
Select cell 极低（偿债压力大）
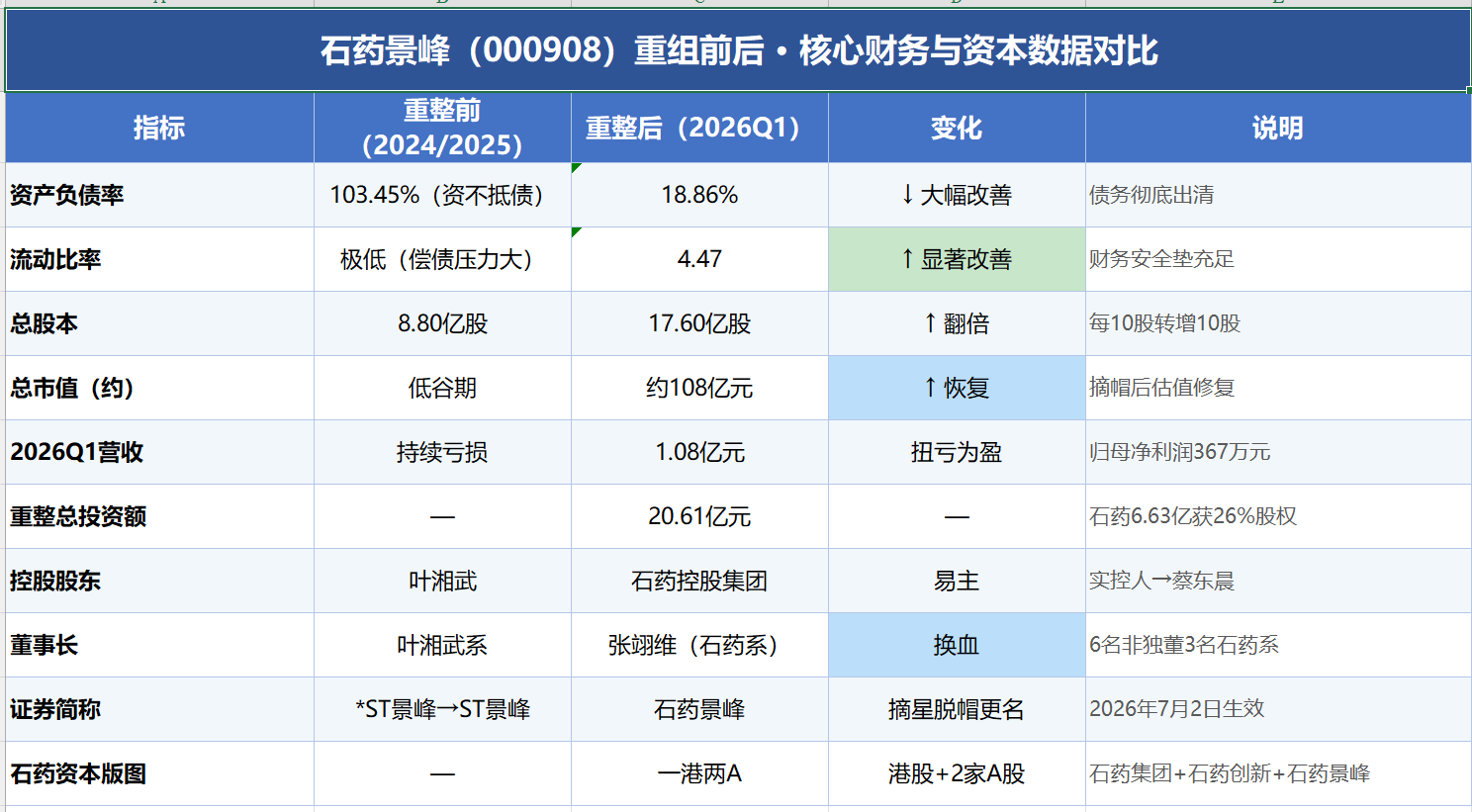[x=442, y=259]
